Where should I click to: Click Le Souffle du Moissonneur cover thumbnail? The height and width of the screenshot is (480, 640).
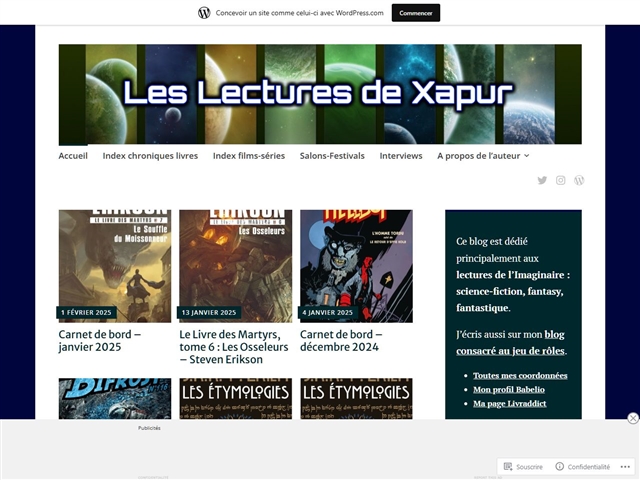tap(115, 266)
